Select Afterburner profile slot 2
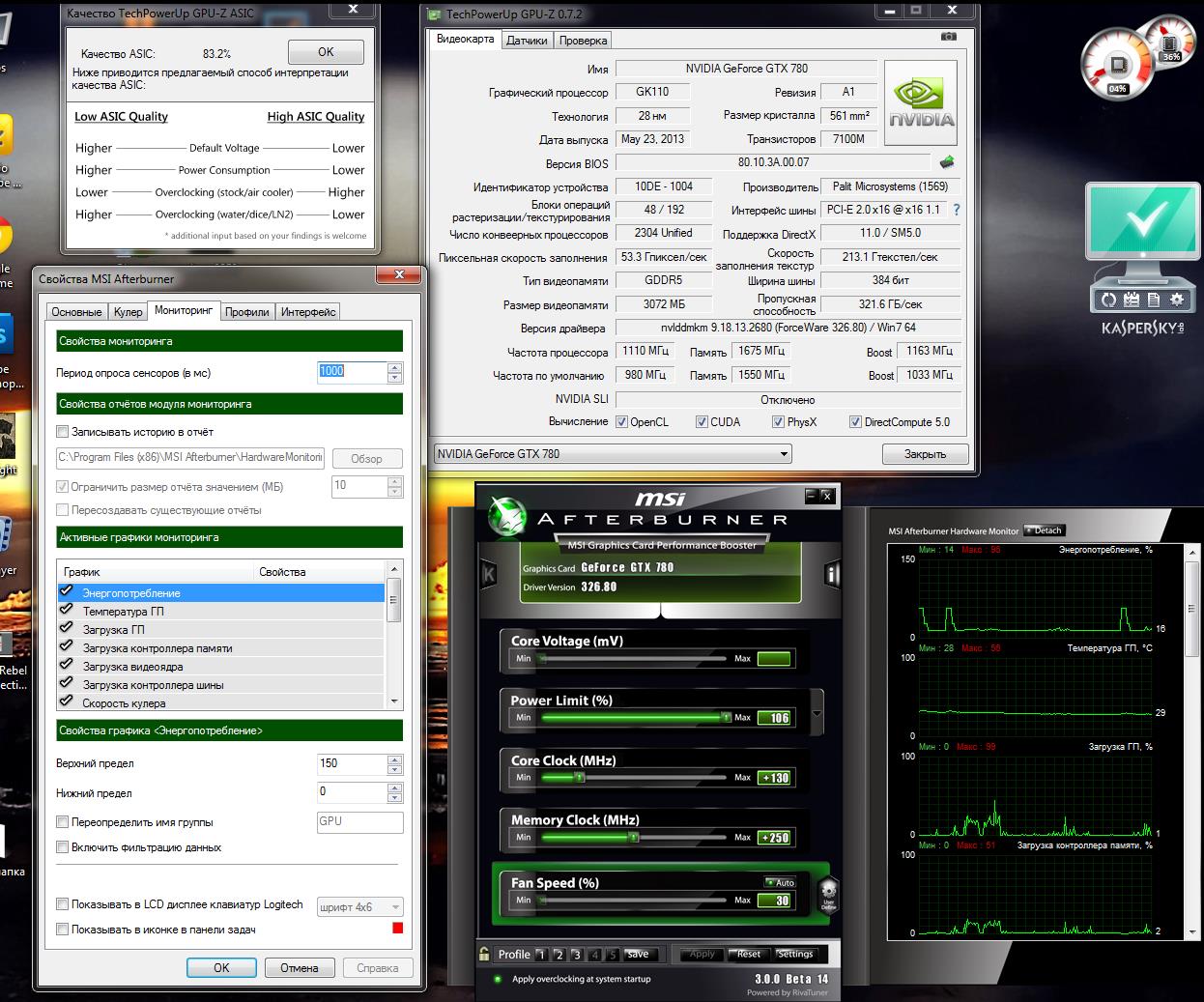 (559, 955)
